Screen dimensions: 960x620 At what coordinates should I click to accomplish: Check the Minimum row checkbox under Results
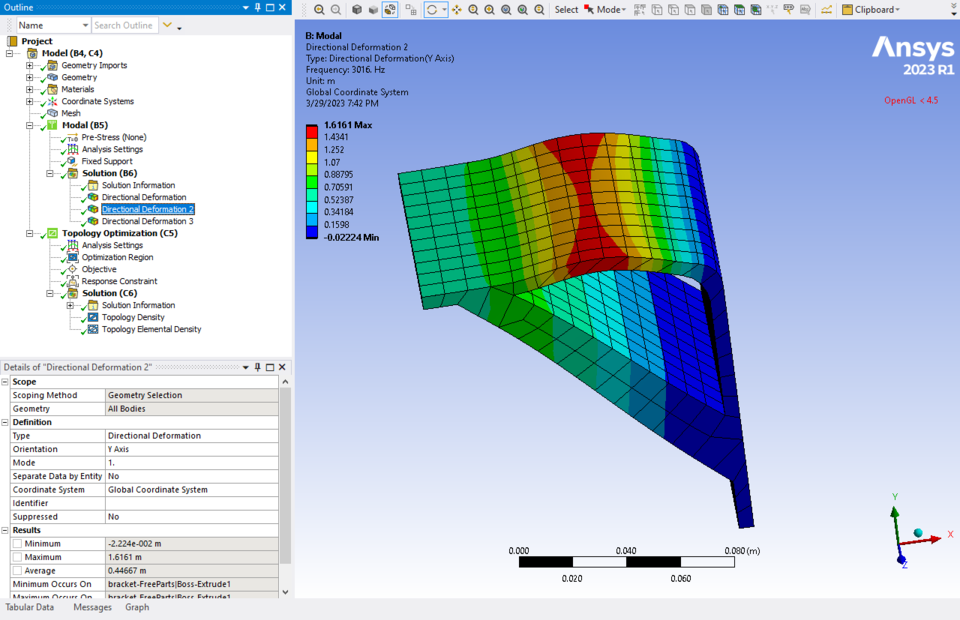coord(17,544)
